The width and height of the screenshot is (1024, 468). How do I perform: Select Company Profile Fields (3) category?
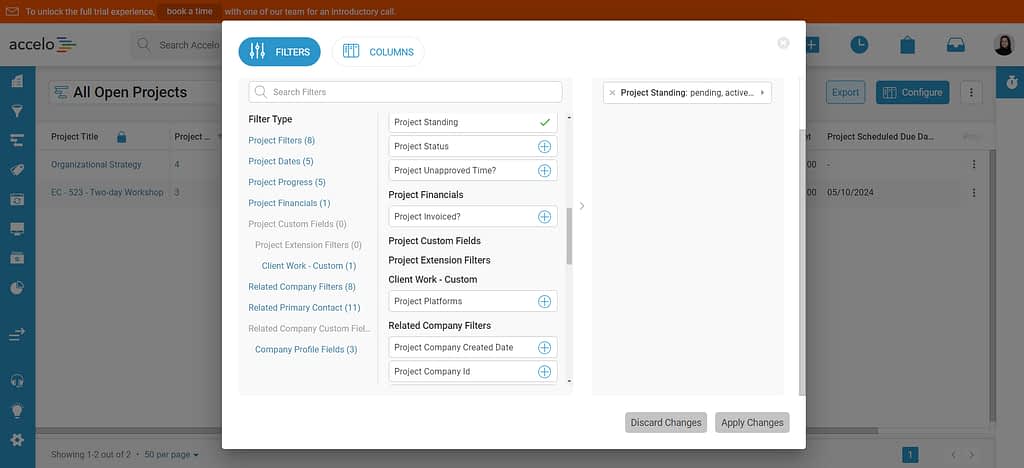[306, 349]
